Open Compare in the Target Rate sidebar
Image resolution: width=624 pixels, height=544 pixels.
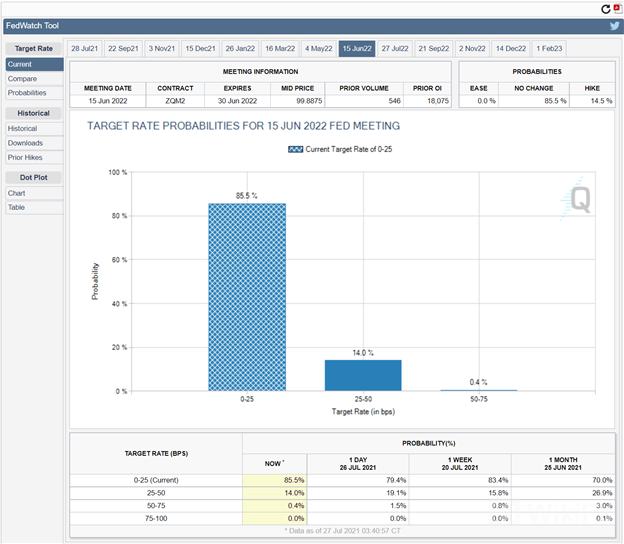tap(23, 79)
